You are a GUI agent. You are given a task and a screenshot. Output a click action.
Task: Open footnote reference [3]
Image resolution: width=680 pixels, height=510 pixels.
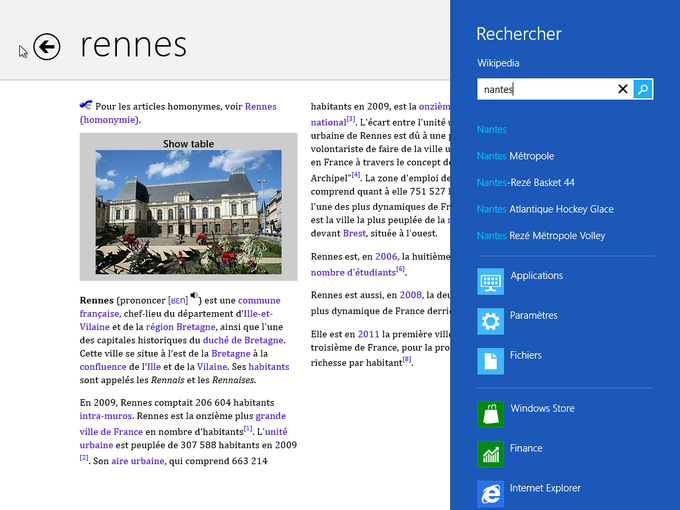click(351, 119)
